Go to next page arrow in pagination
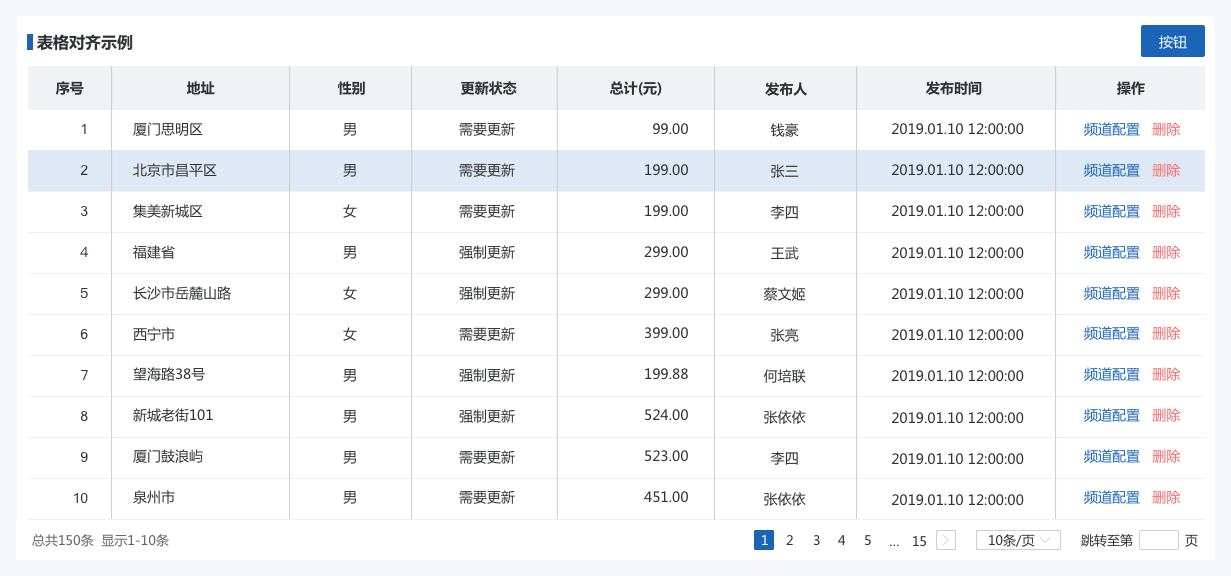The image size is (1231, 576). pyautogui.click(x=946, y=540)
